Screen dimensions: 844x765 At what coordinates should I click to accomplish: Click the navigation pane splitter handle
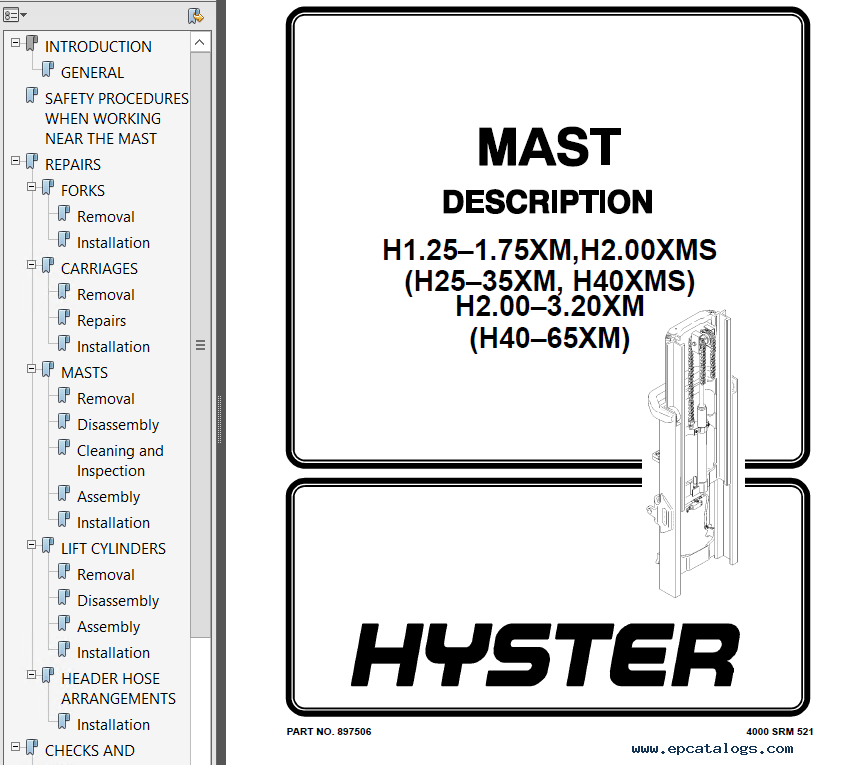coord(220,420)
